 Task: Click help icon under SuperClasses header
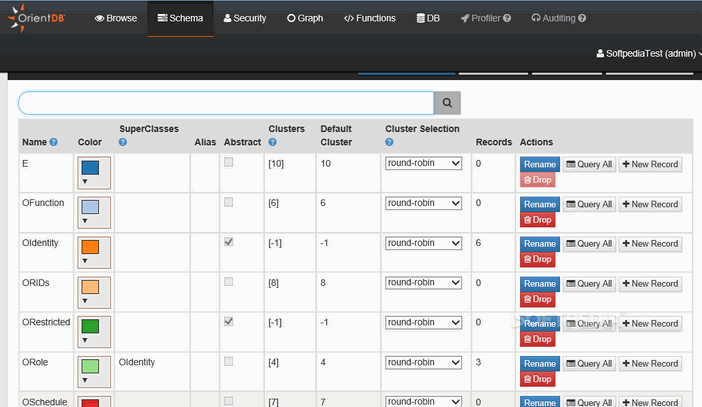tap(123, 143)
